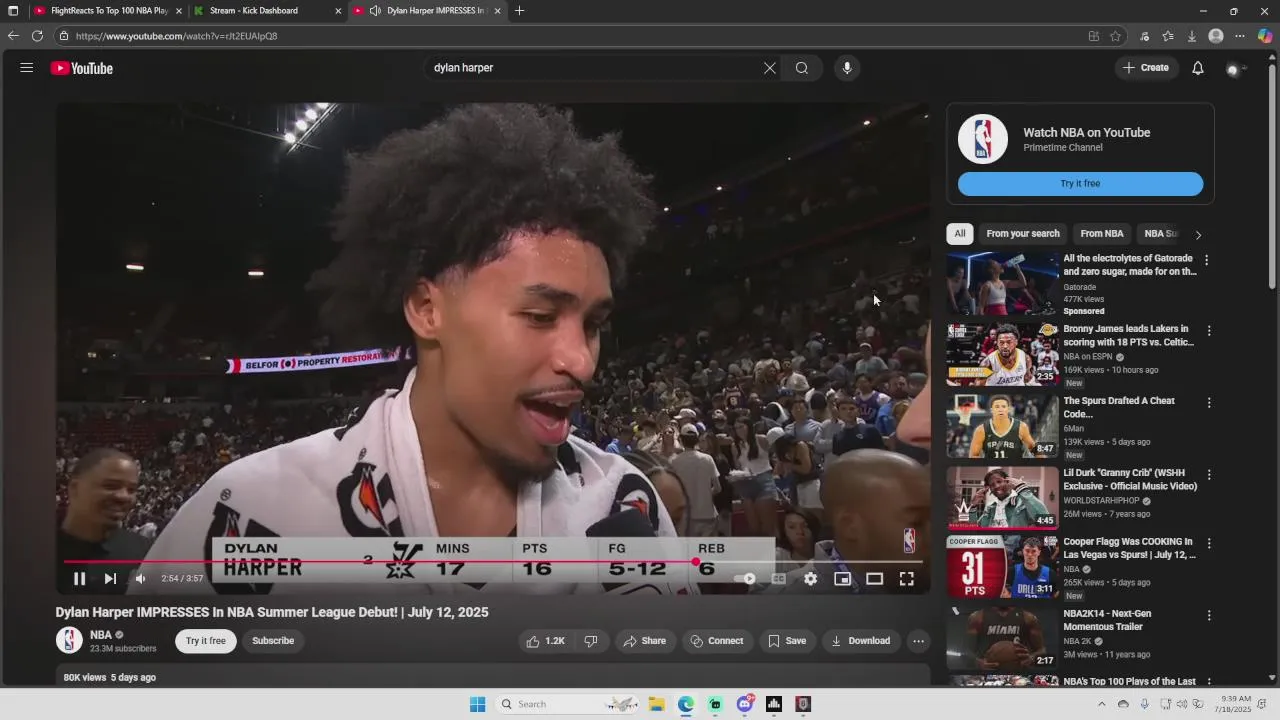Enter full screen mode
The image size is (1280, 720).
(907, 578)
